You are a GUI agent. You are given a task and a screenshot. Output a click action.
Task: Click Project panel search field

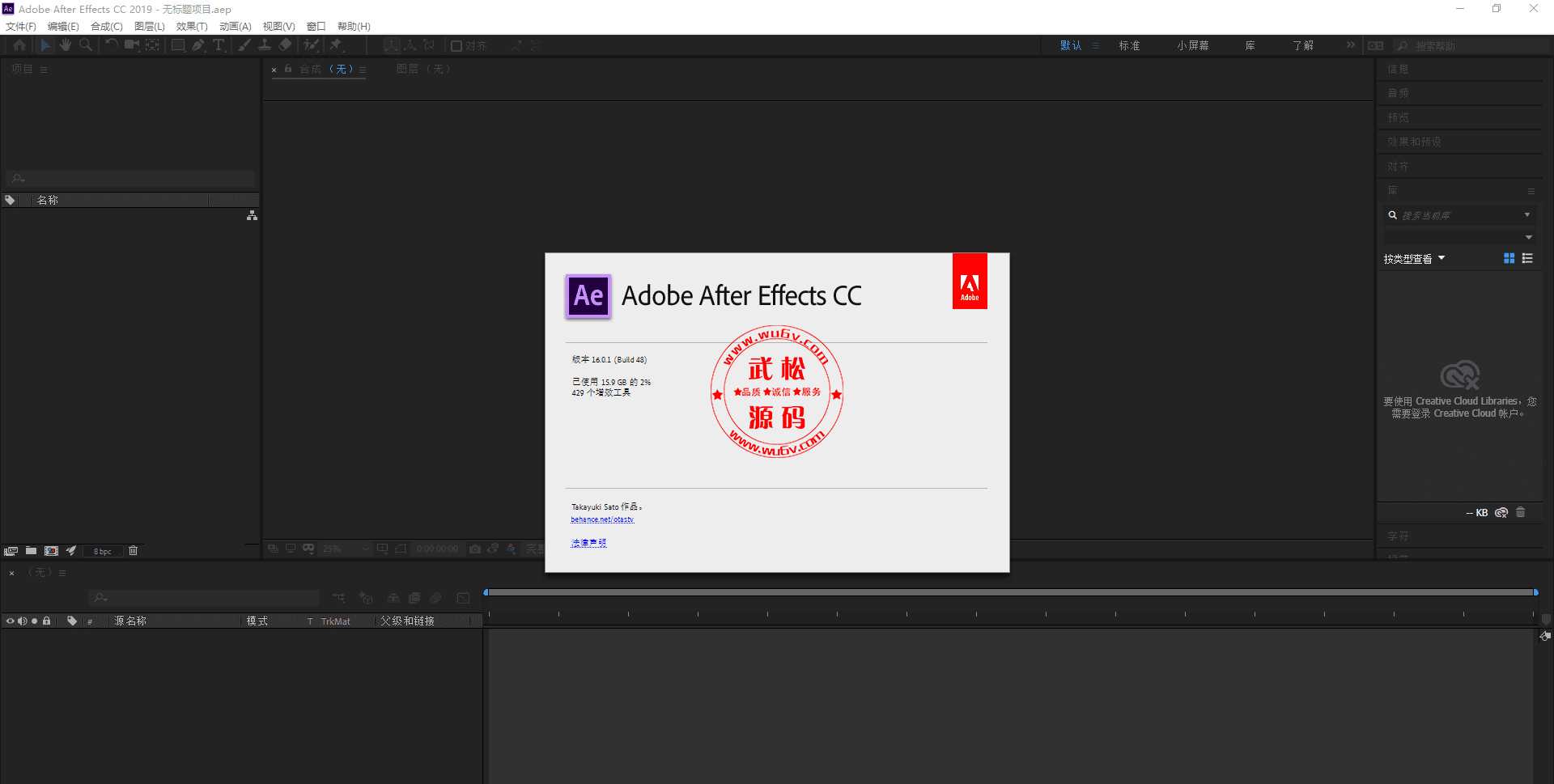(x=130, y=178)
